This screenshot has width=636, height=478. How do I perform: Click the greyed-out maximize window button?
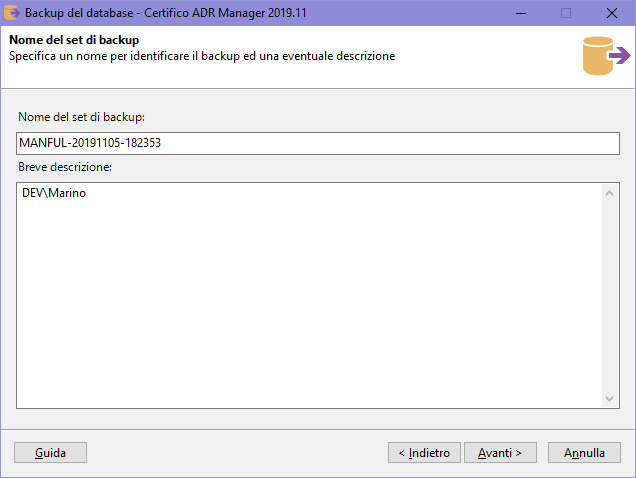566,13
